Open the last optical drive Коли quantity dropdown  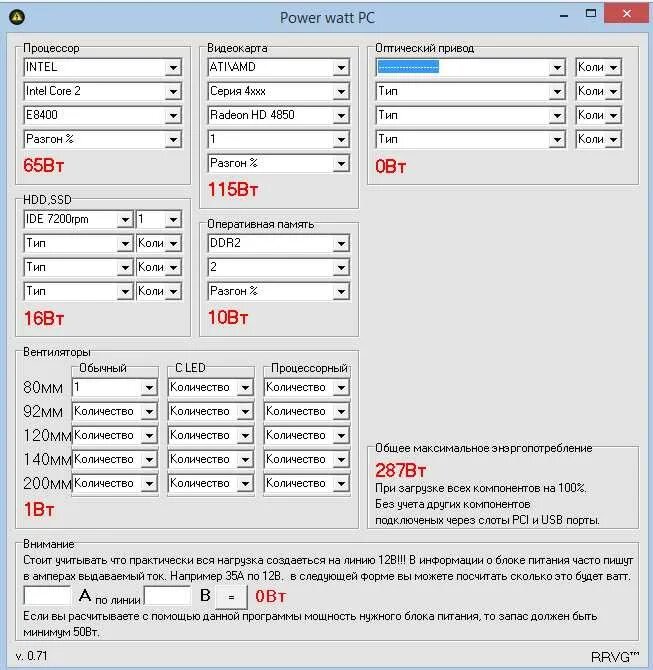tap(598, 139)
